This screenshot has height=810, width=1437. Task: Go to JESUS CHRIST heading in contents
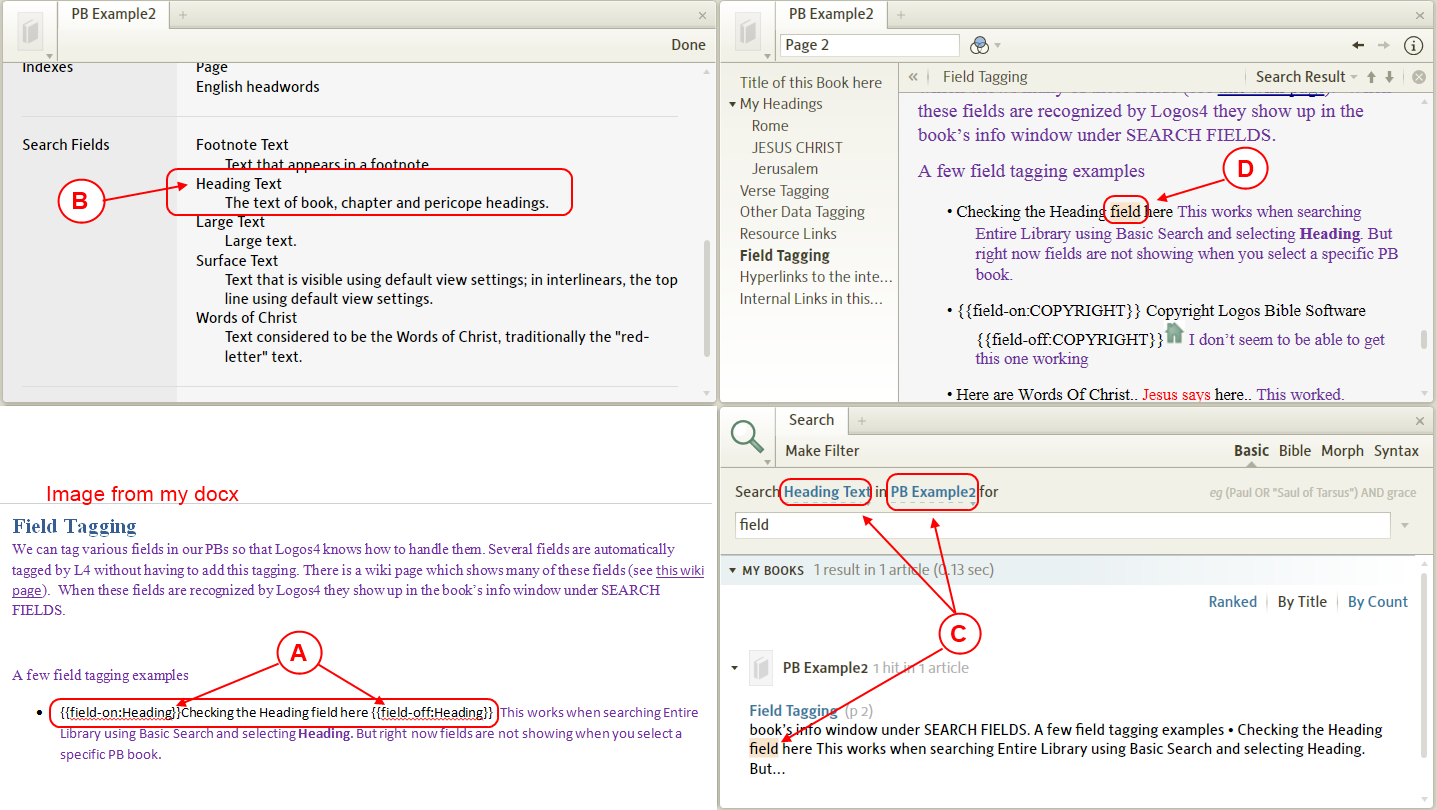(797, 148)
